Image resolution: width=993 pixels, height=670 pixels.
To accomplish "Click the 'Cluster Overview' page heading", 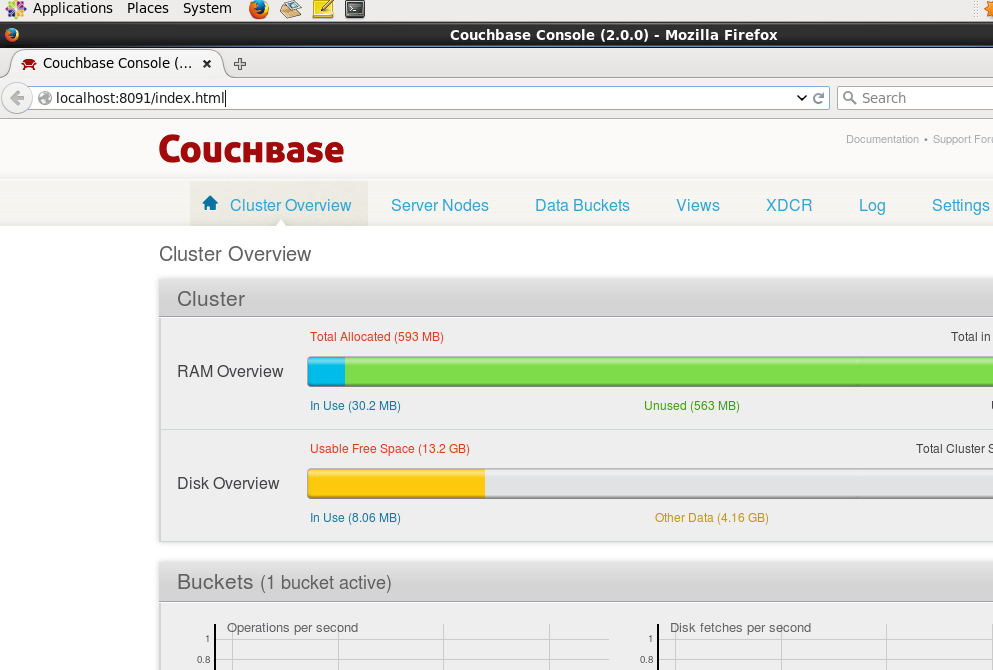I will tap(235, 254).
